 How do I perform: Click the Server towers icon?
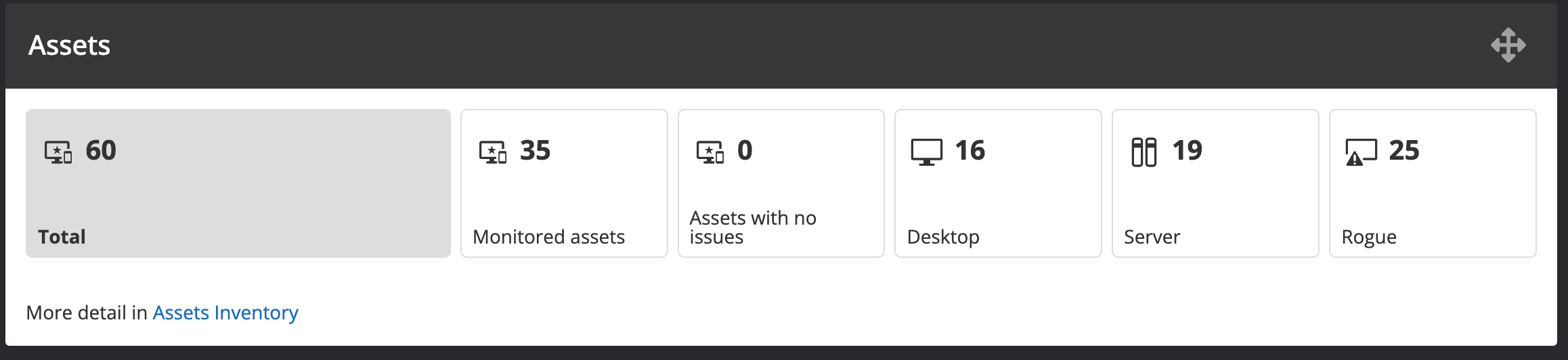(x=1144, y=152)
